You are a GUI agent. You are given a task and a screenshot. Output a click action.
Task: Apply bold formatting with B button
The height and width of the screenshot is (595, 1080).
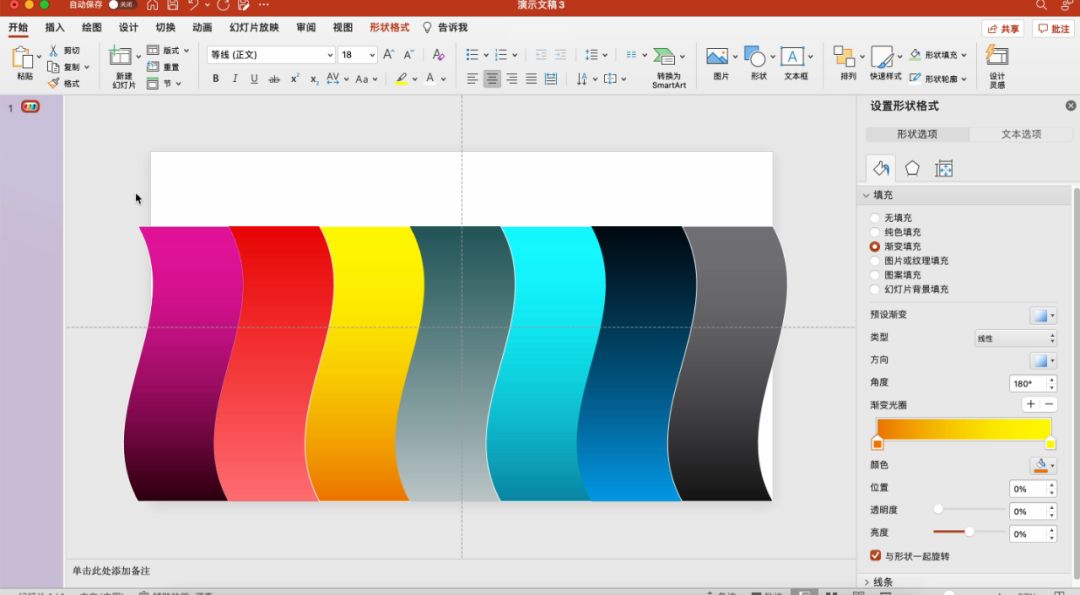point(215,79)
